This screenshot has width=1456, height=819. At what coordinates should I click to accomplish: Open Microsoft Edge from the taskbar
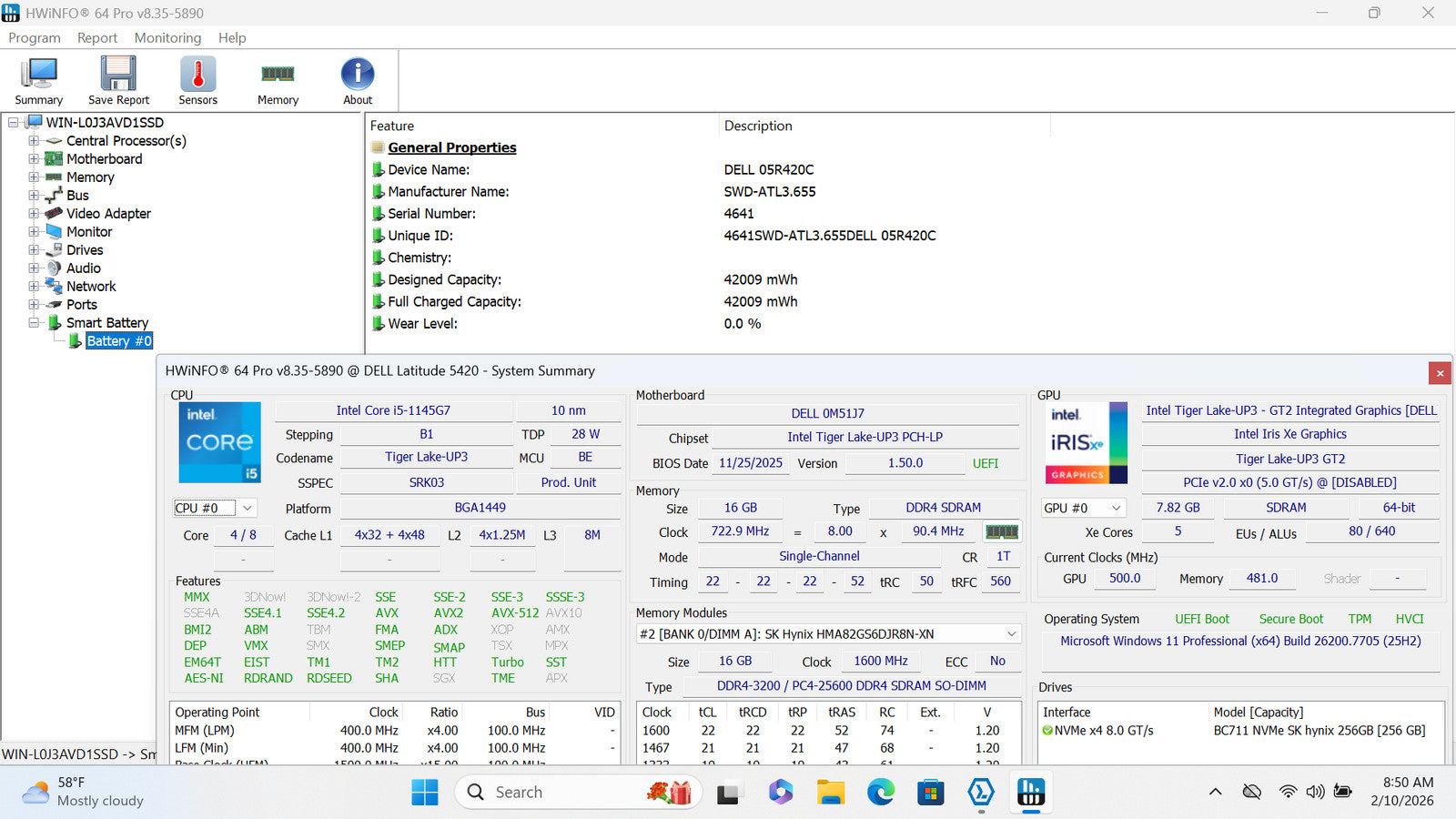(880, 793)
